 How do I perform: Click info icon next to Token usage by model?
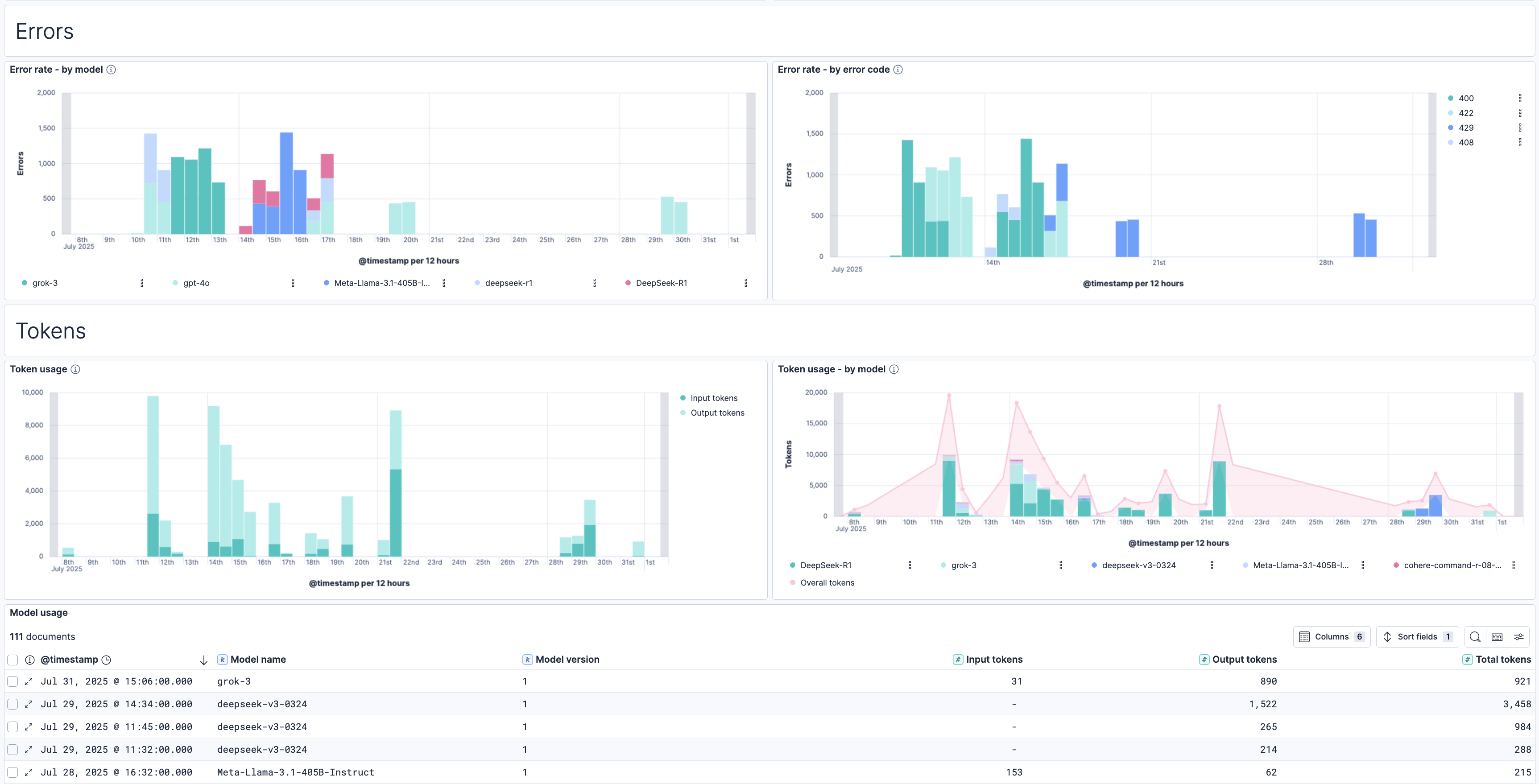pyautogui.click(x=894, y=370)
